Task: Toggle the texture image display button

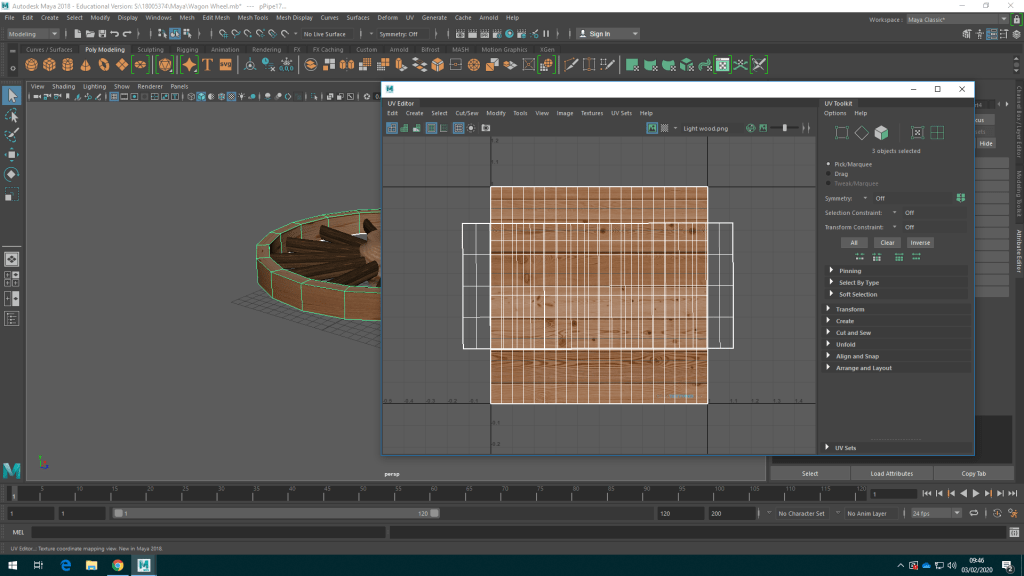Action: coord(652,128)
